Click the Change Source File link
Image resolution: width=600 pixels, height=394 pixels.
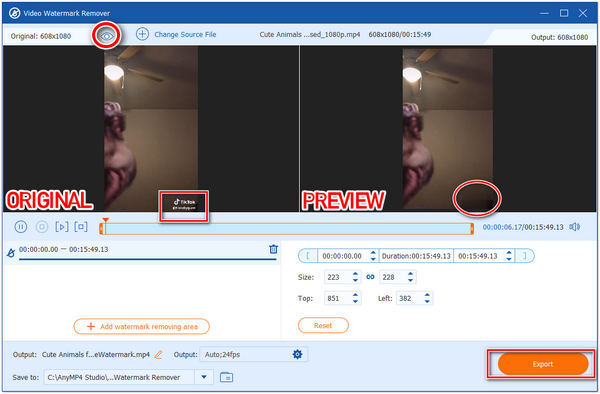click(185, 34)
